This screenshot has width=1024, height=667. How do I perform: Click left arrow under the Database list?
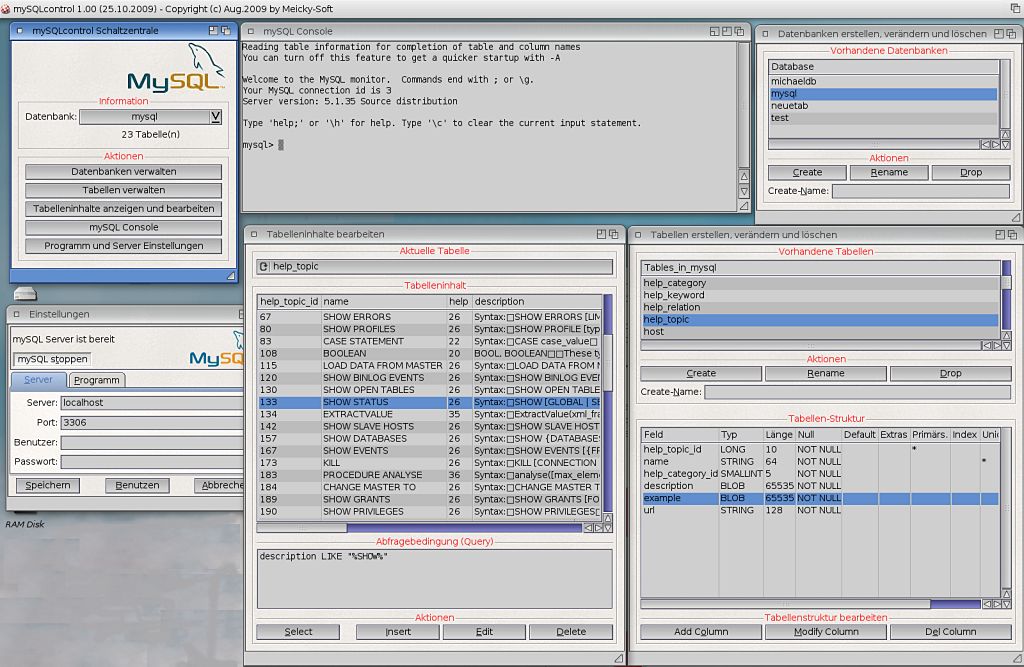point(985,145)
